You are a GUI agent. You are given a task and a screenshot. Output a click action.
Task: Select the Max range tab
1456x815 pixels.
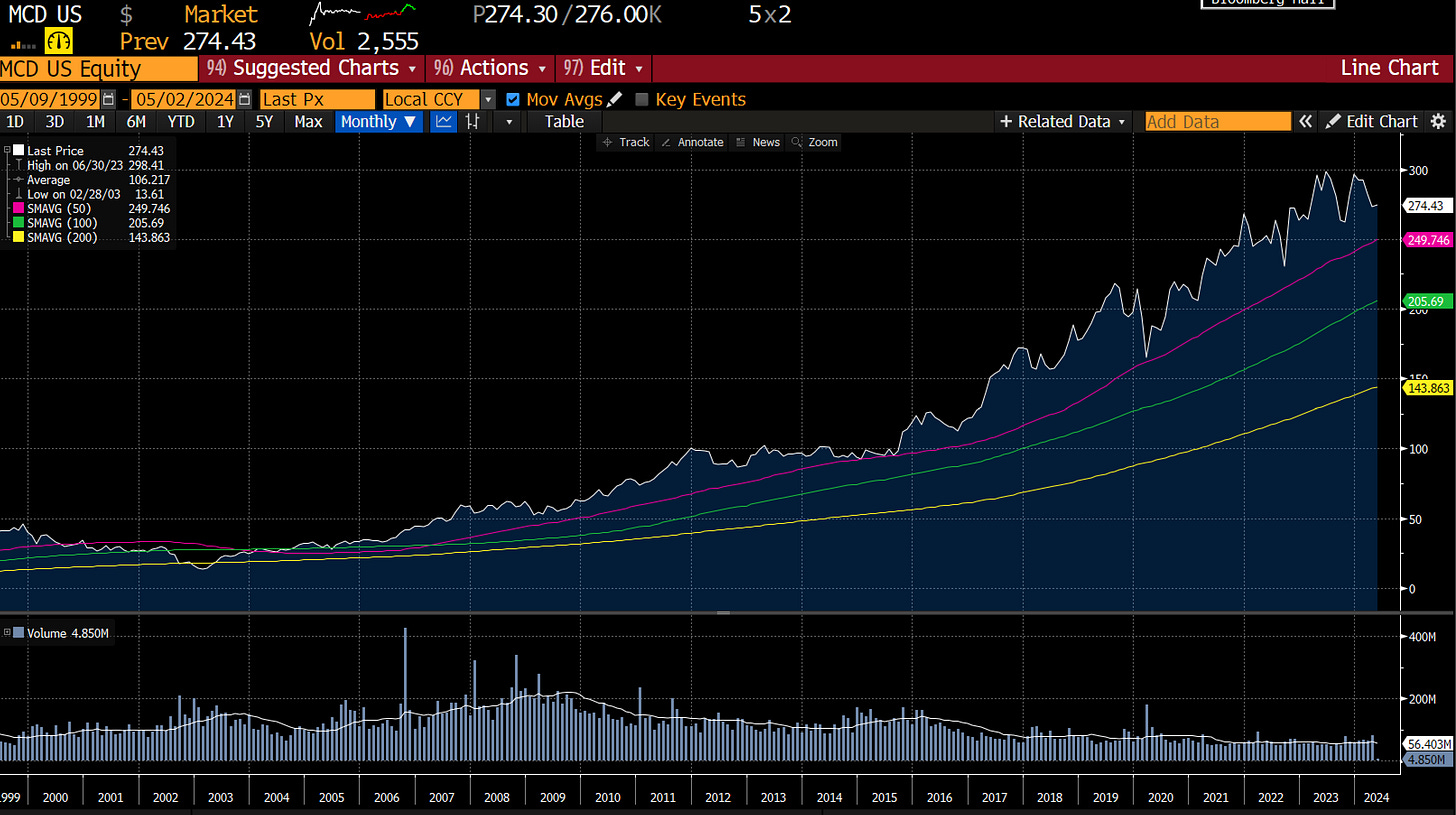(x=309, y=121)
